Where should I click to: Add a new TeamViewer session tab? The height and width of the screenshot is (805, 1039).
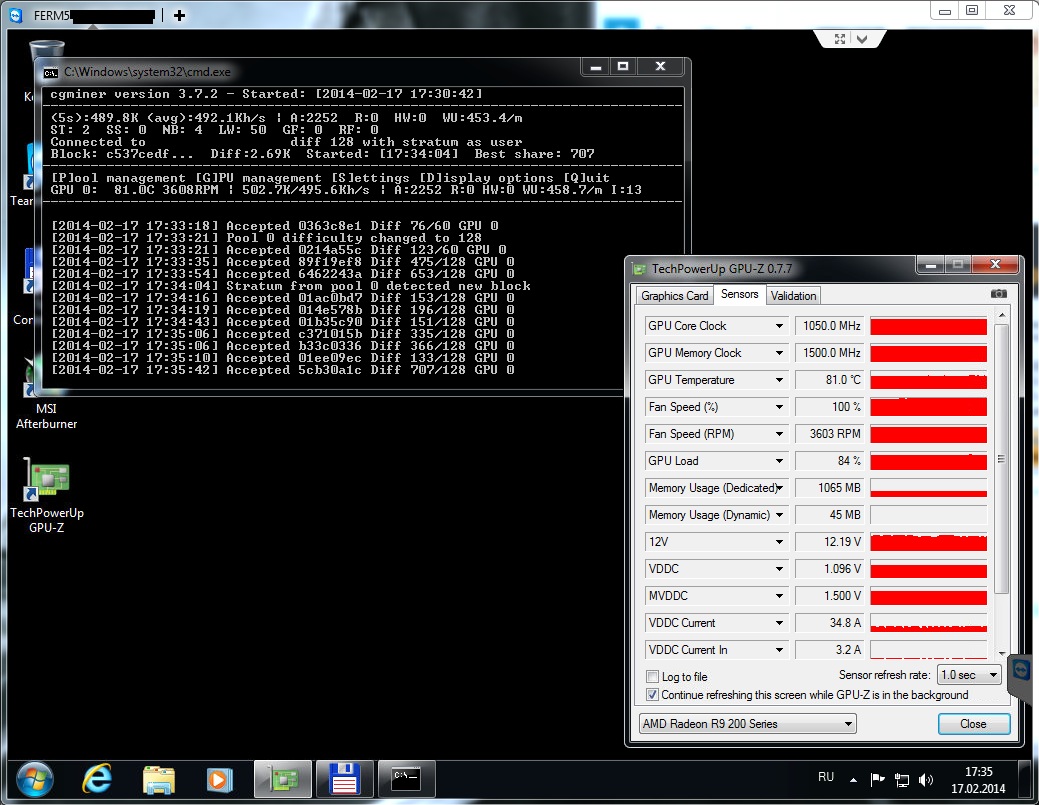[x=179, y=15]
